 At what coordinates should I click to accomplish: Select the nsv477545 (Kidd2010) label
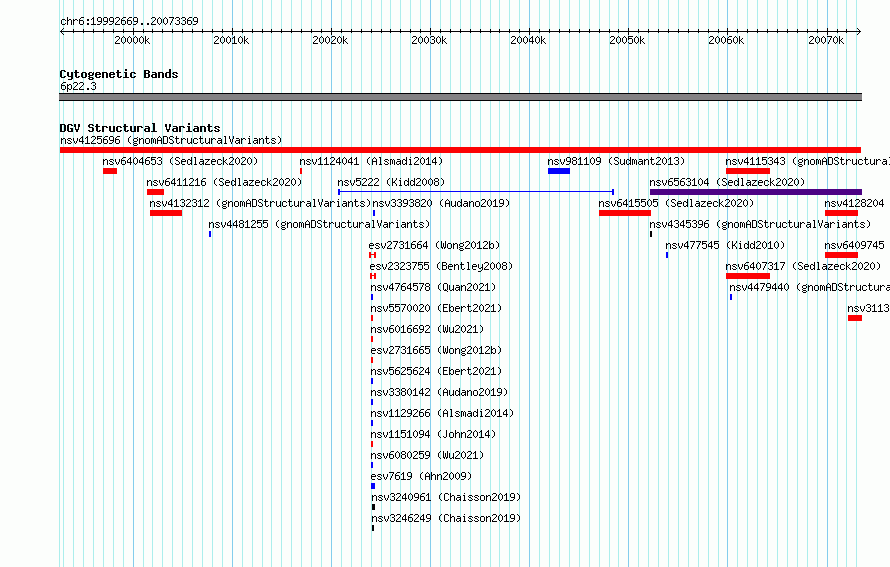pos(725,245)
